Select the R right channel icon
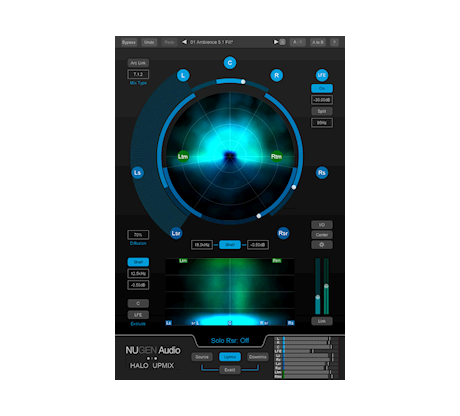Screen dimensions: 460x416 (x=276, y=75)
